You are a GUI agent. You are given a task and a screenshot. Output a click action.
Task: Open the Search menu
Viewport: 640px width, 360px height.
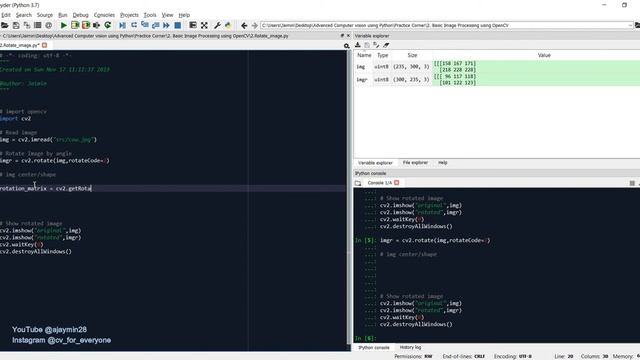click(x=24, y=15)
